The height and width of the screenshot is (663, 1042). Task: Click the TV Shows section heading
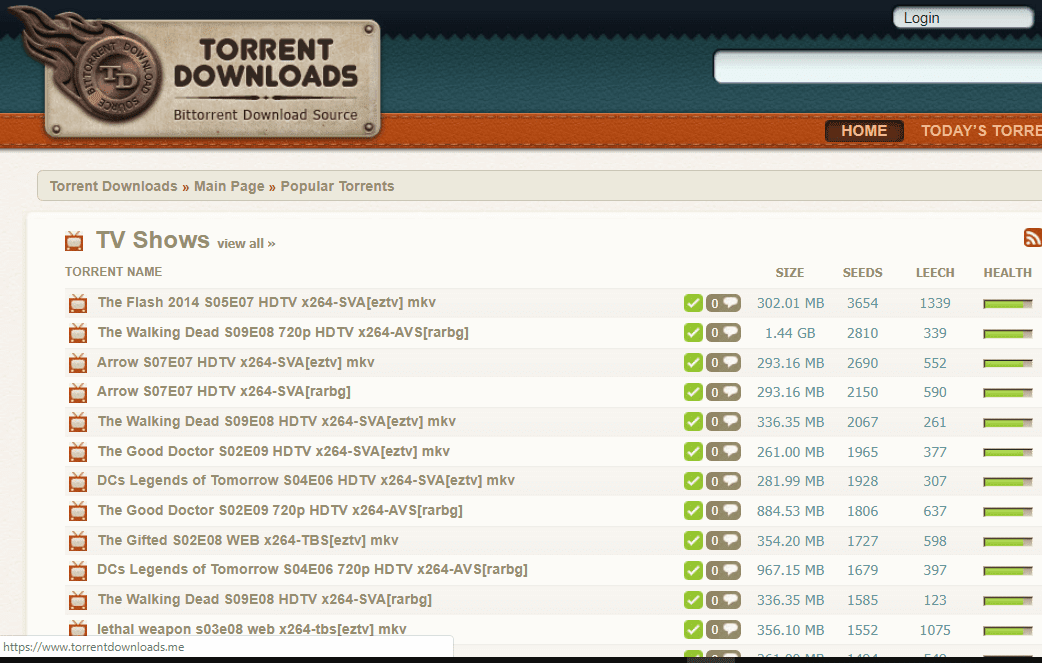pos(153,240)
